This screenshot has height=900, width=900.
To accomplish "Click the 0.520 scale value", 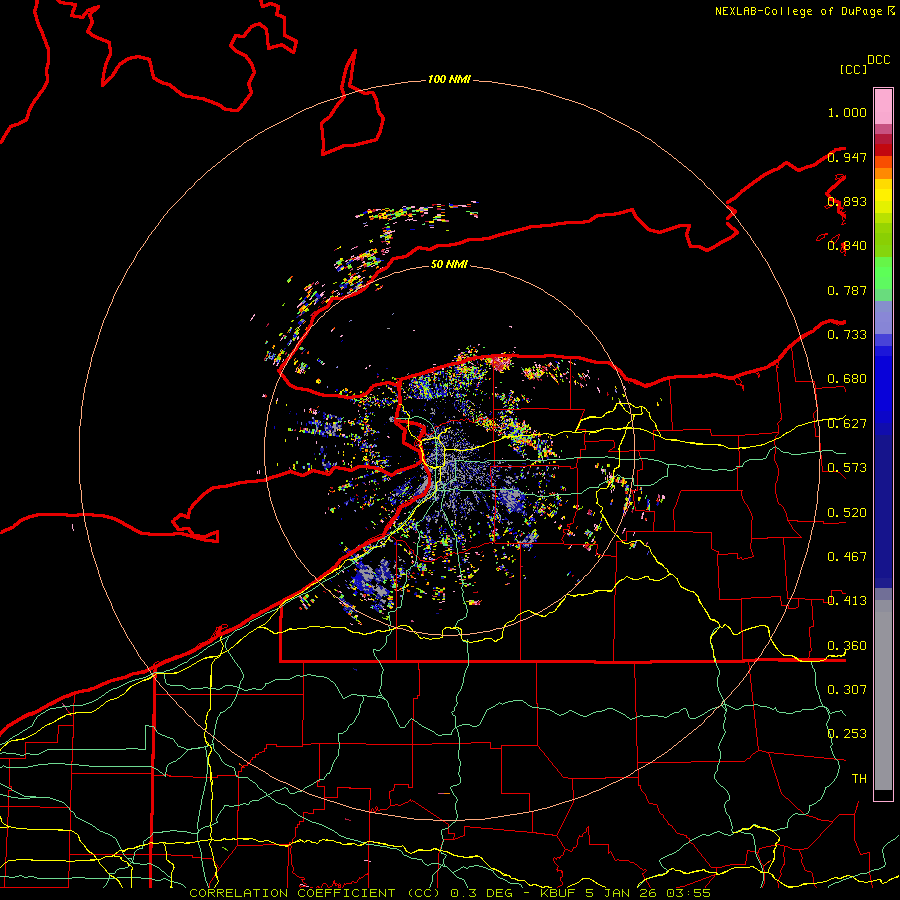I will coord(847,512).
